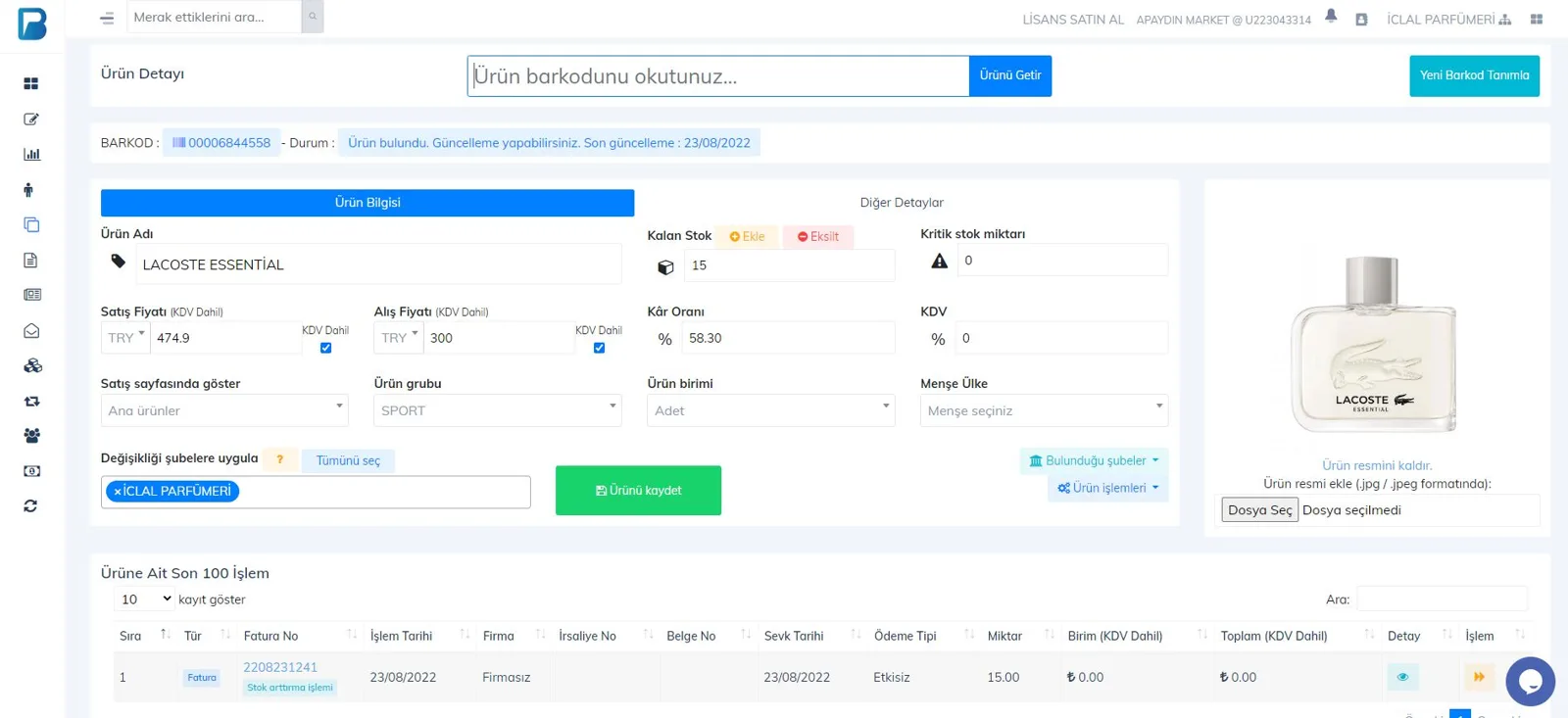Open the document icon in sidebar
Image resolution: width=1568 pixels, height=718 pixels.
click(30, 260)
